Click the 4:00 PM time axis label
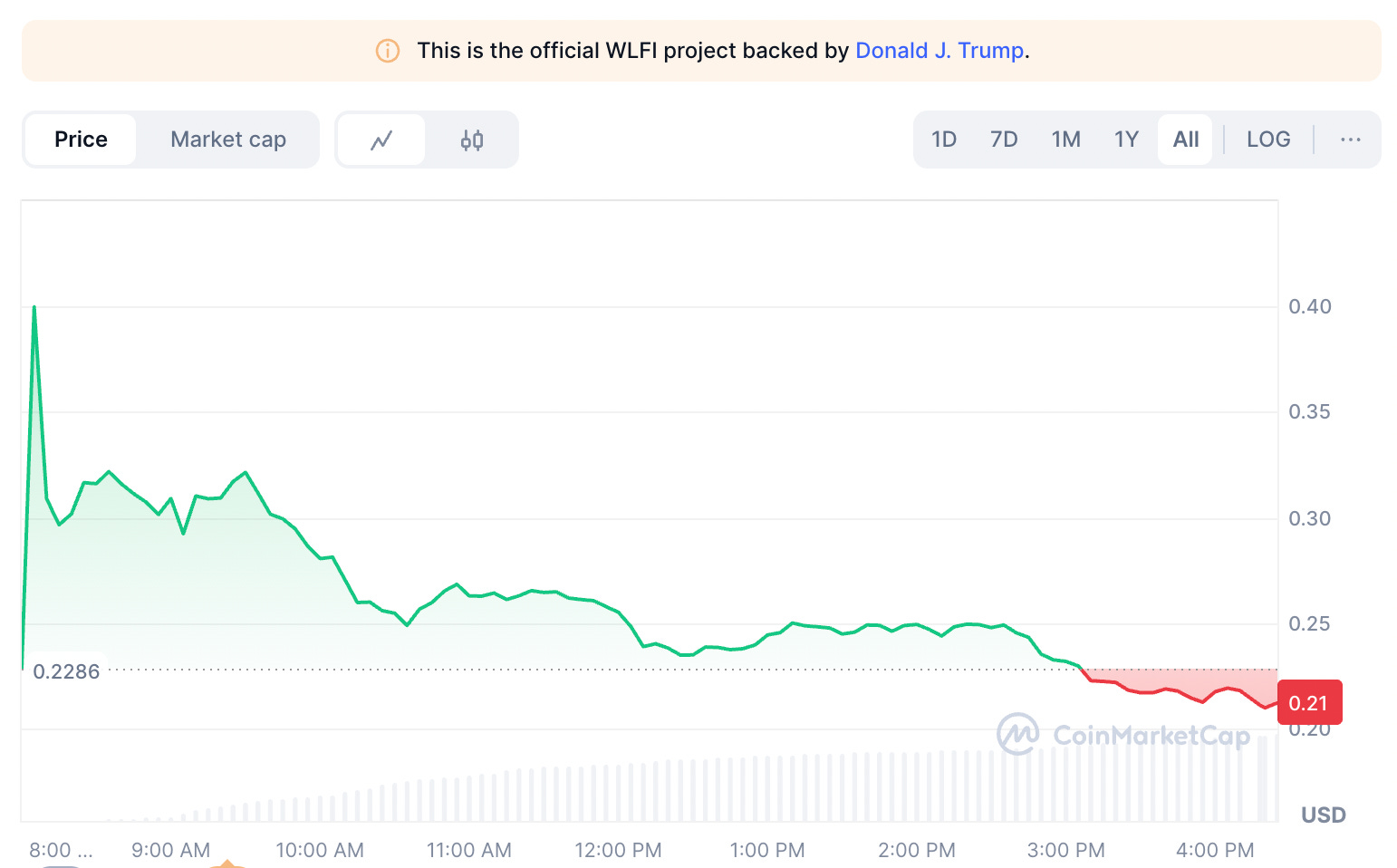The width and height of the screenshot is (1397, 868). point(1215,850)
